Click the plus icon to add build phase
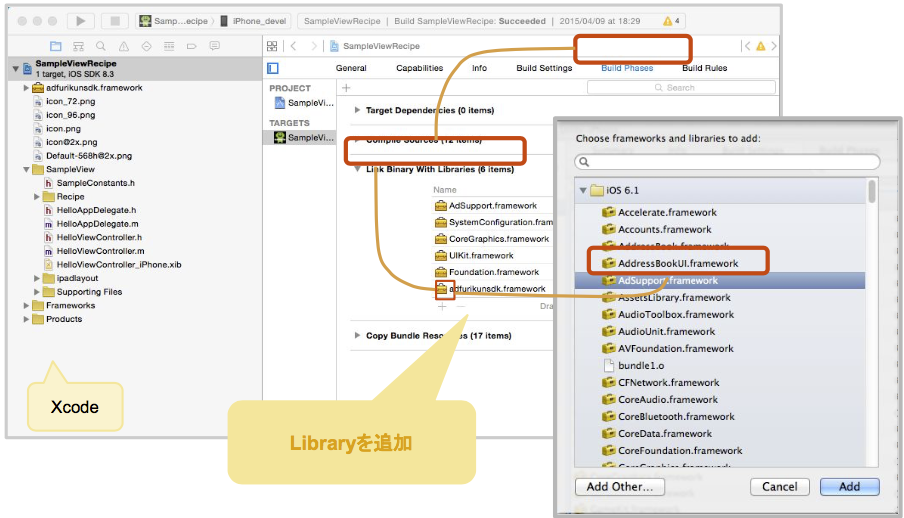Screen dimensions: 904x518 click(x=346, y=88)
